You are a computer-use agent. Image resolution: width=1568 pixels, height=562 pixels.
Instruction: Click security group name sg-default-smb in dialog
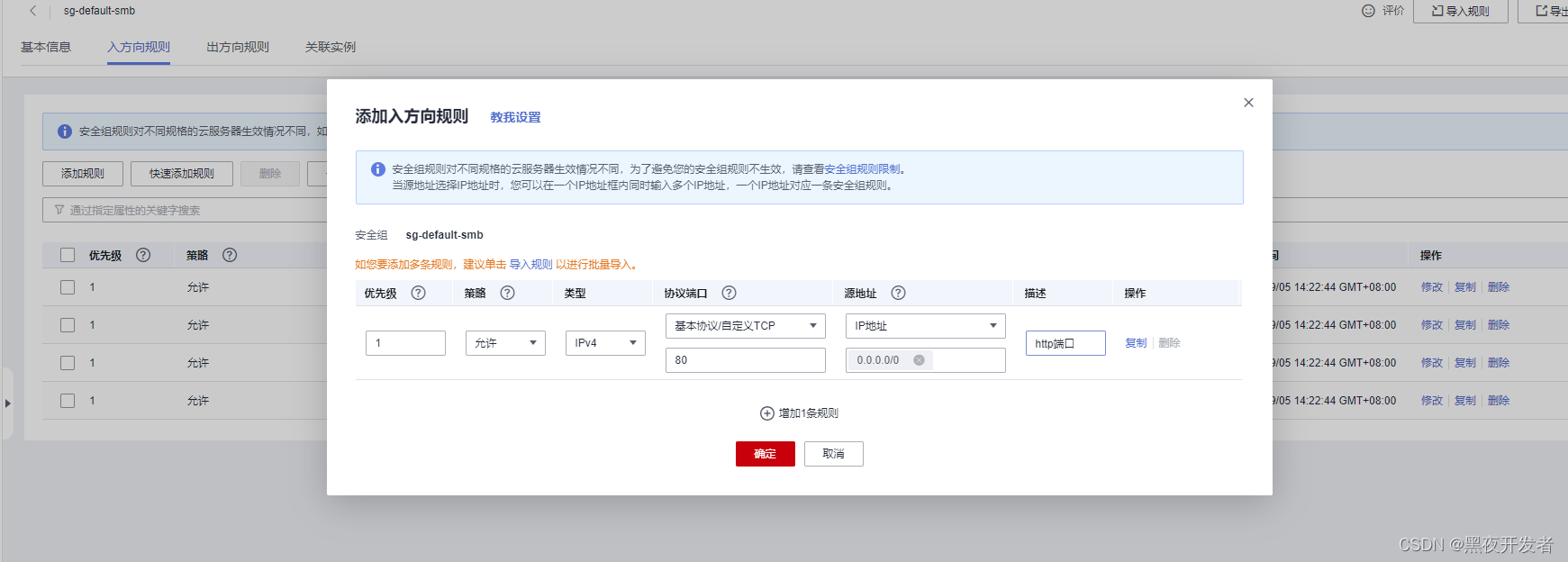pos(444,235)
